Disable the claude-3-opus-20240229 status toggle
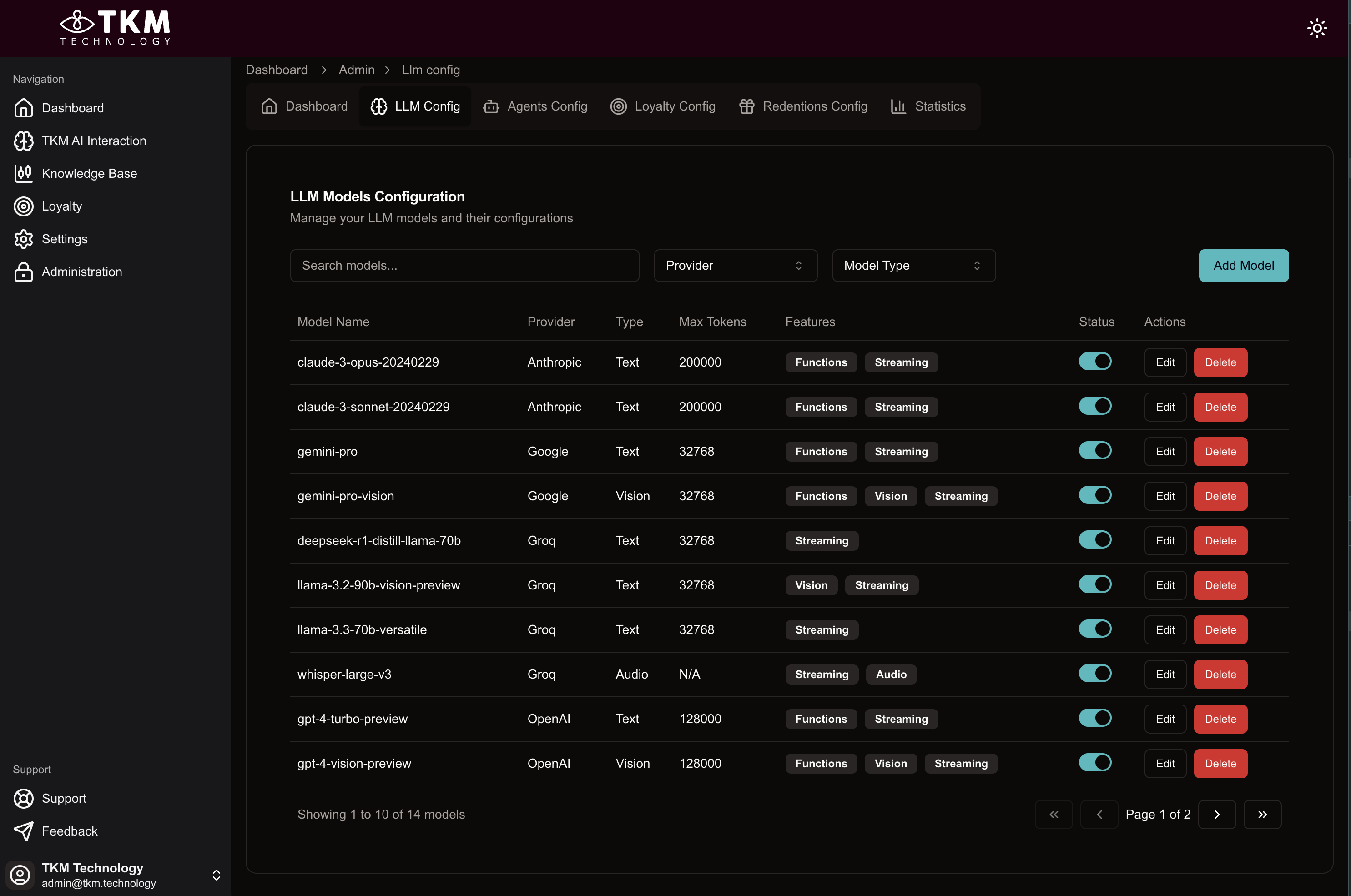Image resolution: width=1351 pixels, height=896 pixels. (1094, 361)
